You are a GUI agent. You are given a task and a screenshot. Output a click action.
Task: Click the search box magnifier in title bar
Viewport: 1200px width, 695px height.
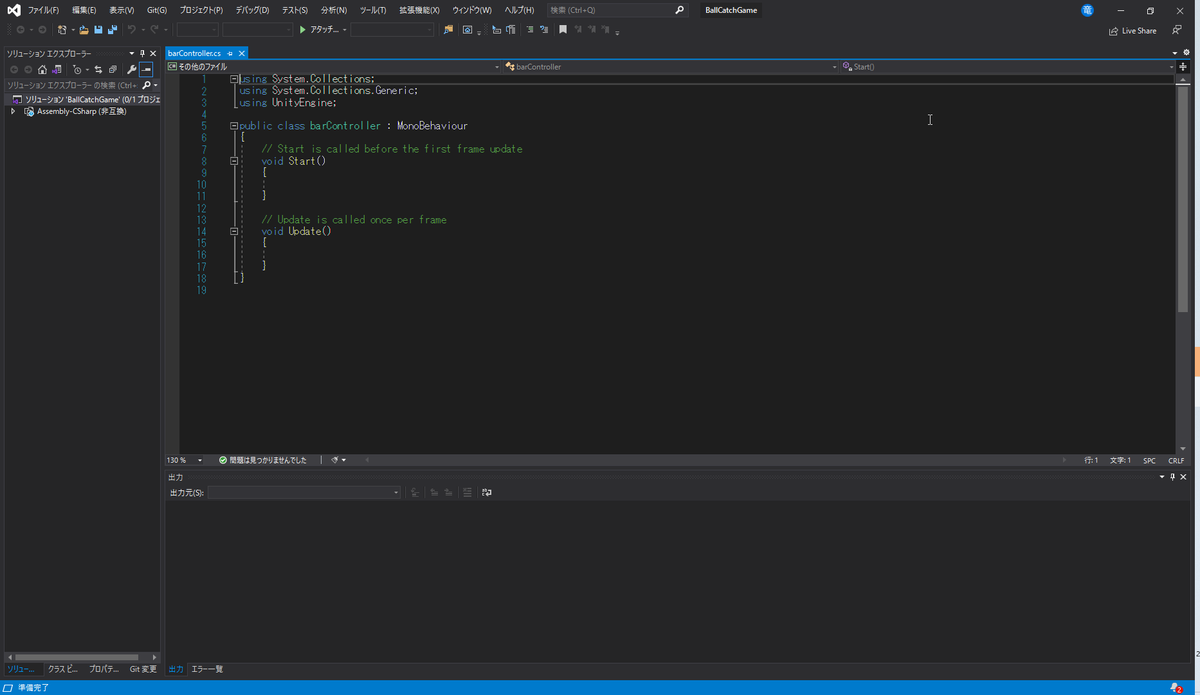pos(680,10)
